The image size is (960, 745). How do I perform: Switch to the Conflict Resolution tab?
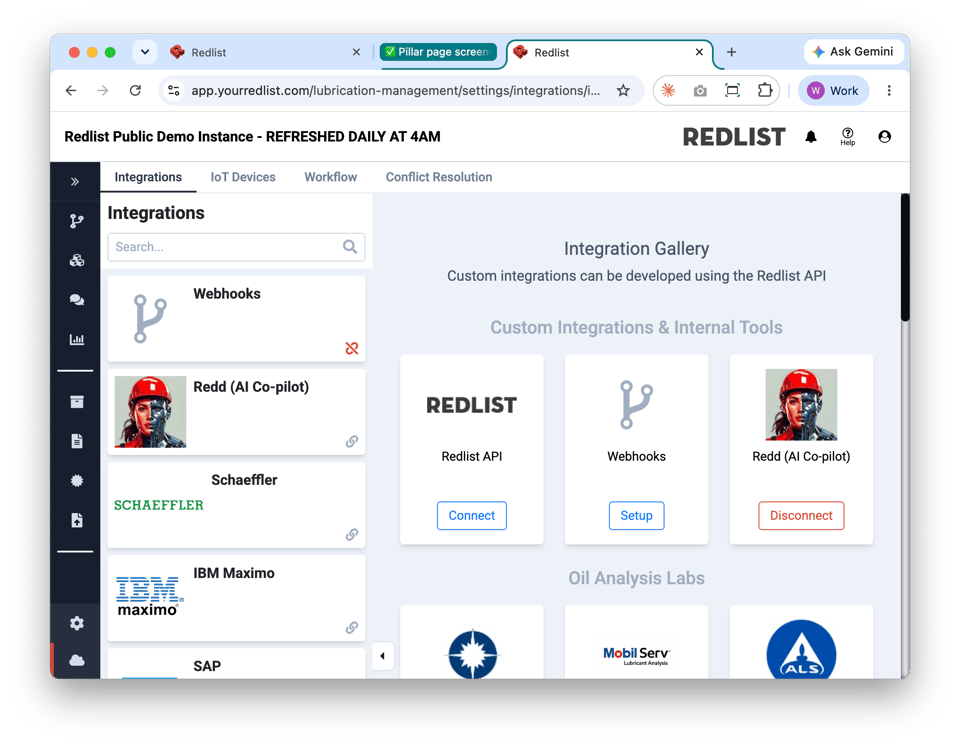click(x=439, y=177)
